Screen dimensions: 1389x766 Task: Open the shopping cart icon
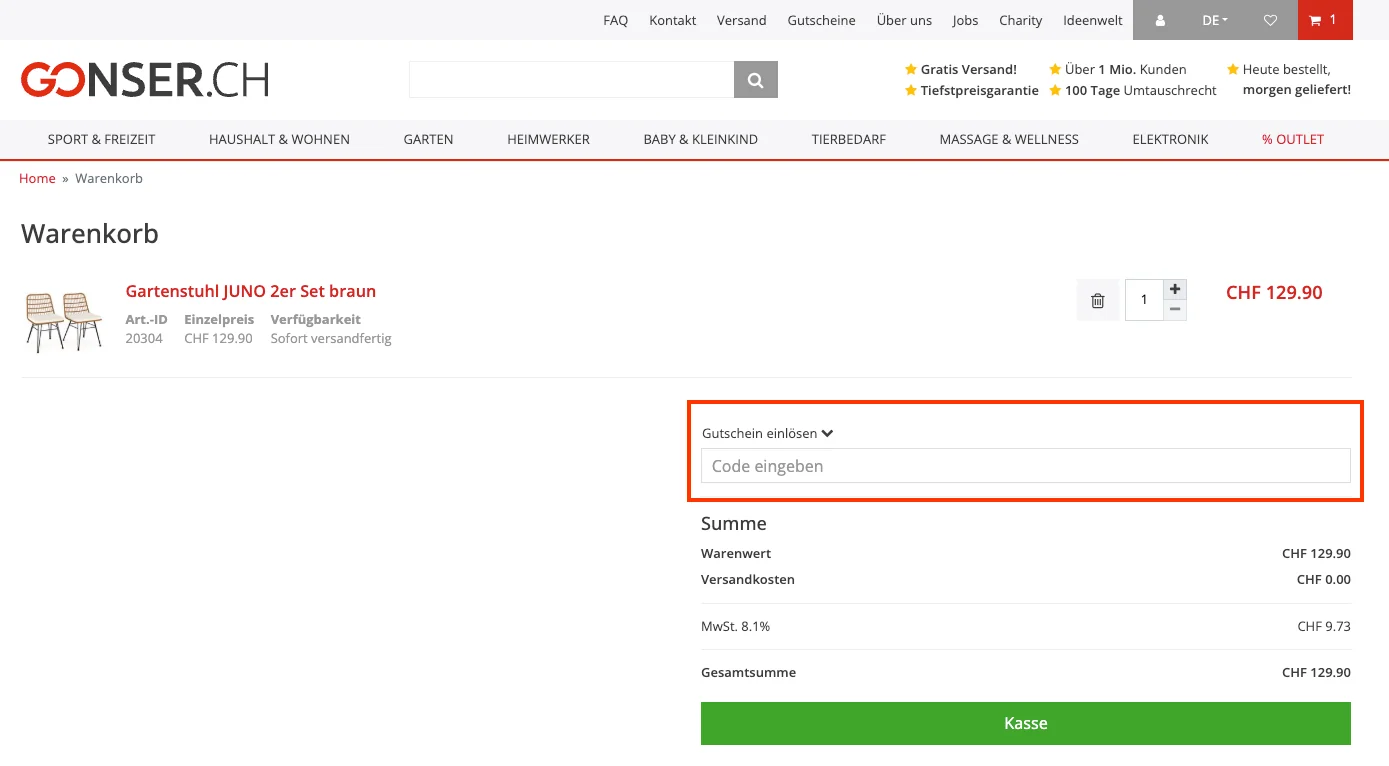[x=1323, y=20]
